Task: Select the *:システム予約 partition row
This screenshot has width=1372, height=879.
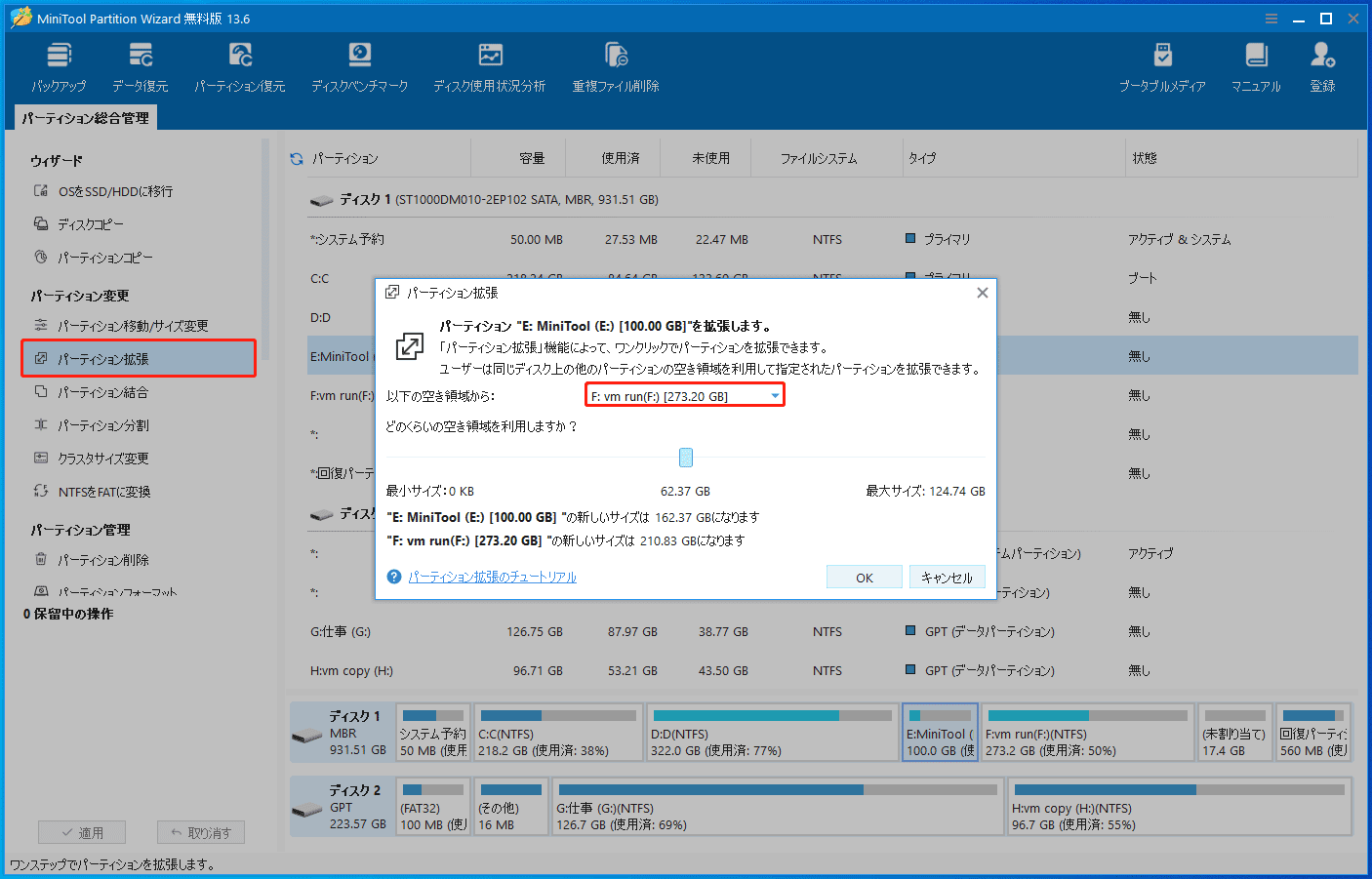Action: 832,239
